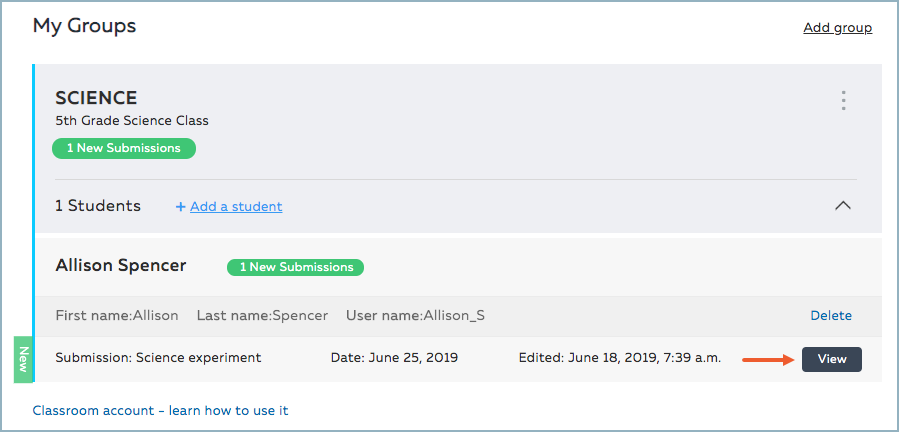Click the View button for submission
The image size is (899, 432).
831,359
